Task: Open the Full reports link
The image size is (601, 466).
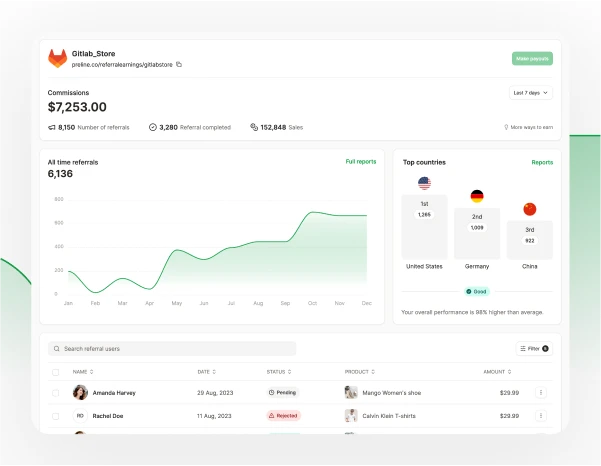Action: tap(360, 161)
